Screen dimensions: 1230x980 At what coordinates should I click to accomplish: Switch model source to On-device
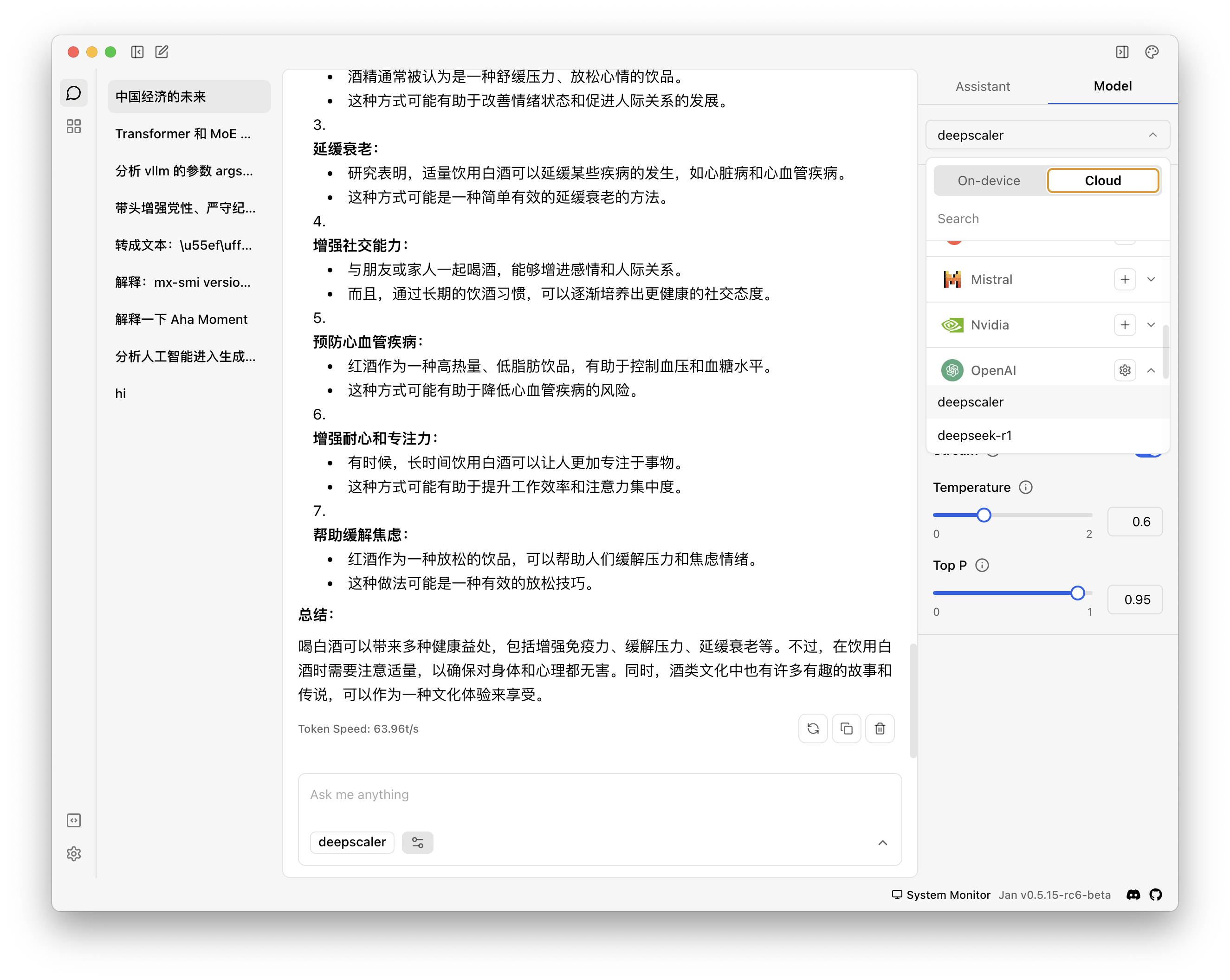point(989,181)
